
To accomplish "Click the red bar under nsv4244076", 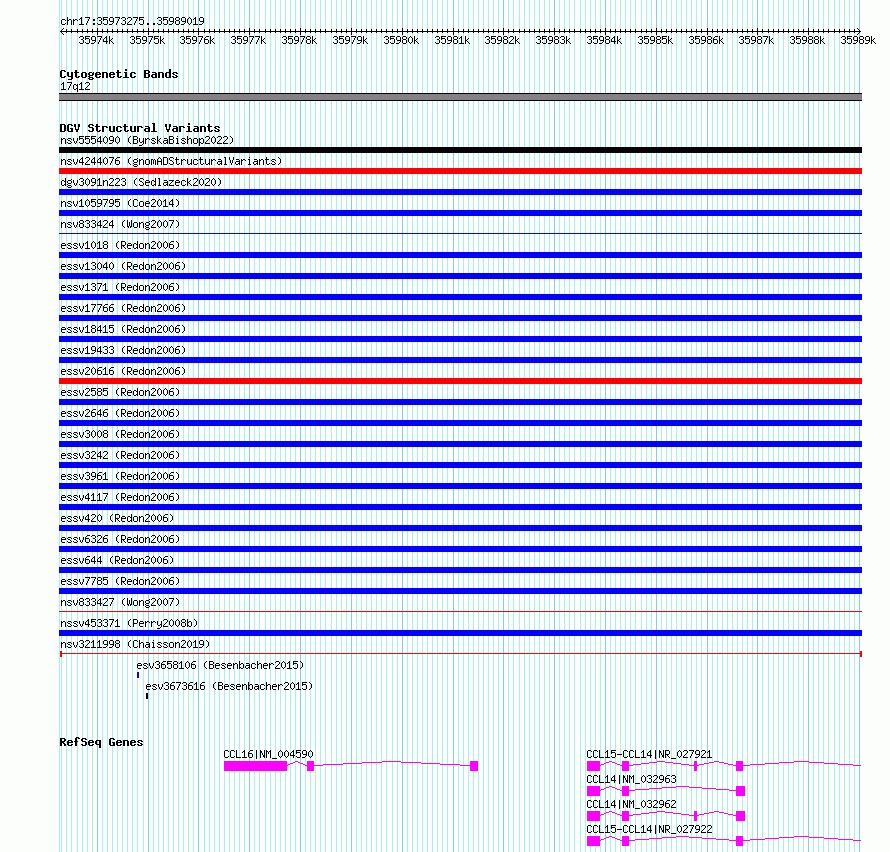I will click(x=460, y=171).
